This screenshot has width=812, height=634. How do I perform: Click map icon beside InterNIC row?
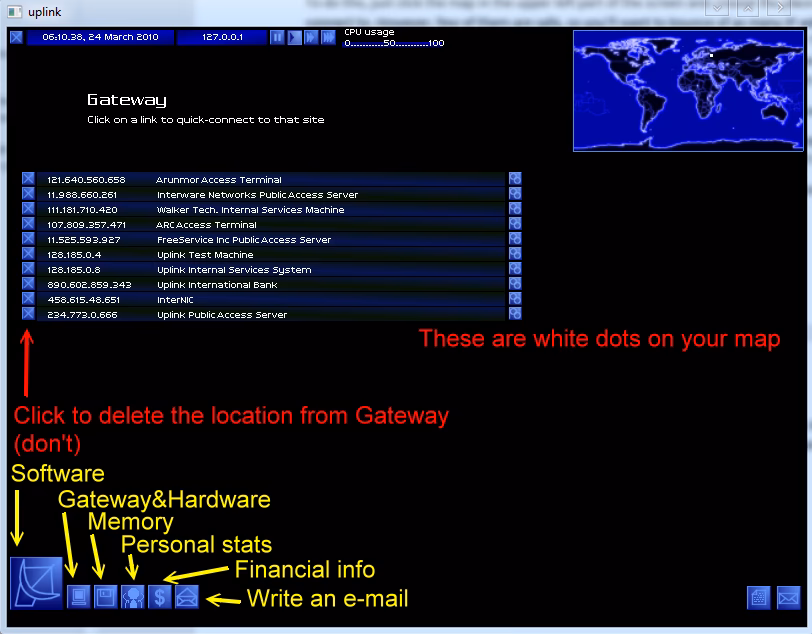coord(515,299)
